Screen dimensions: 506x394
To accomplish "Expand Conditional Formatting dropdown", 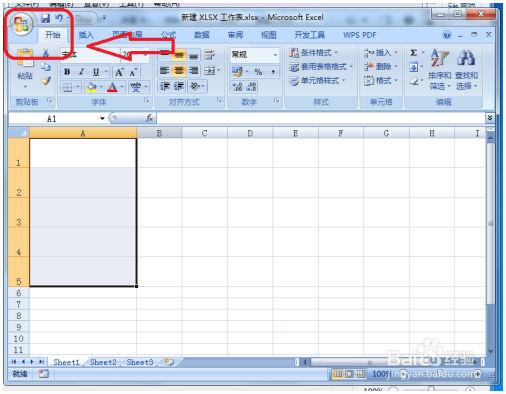I will pyautogui.click(x=314, y=53).
